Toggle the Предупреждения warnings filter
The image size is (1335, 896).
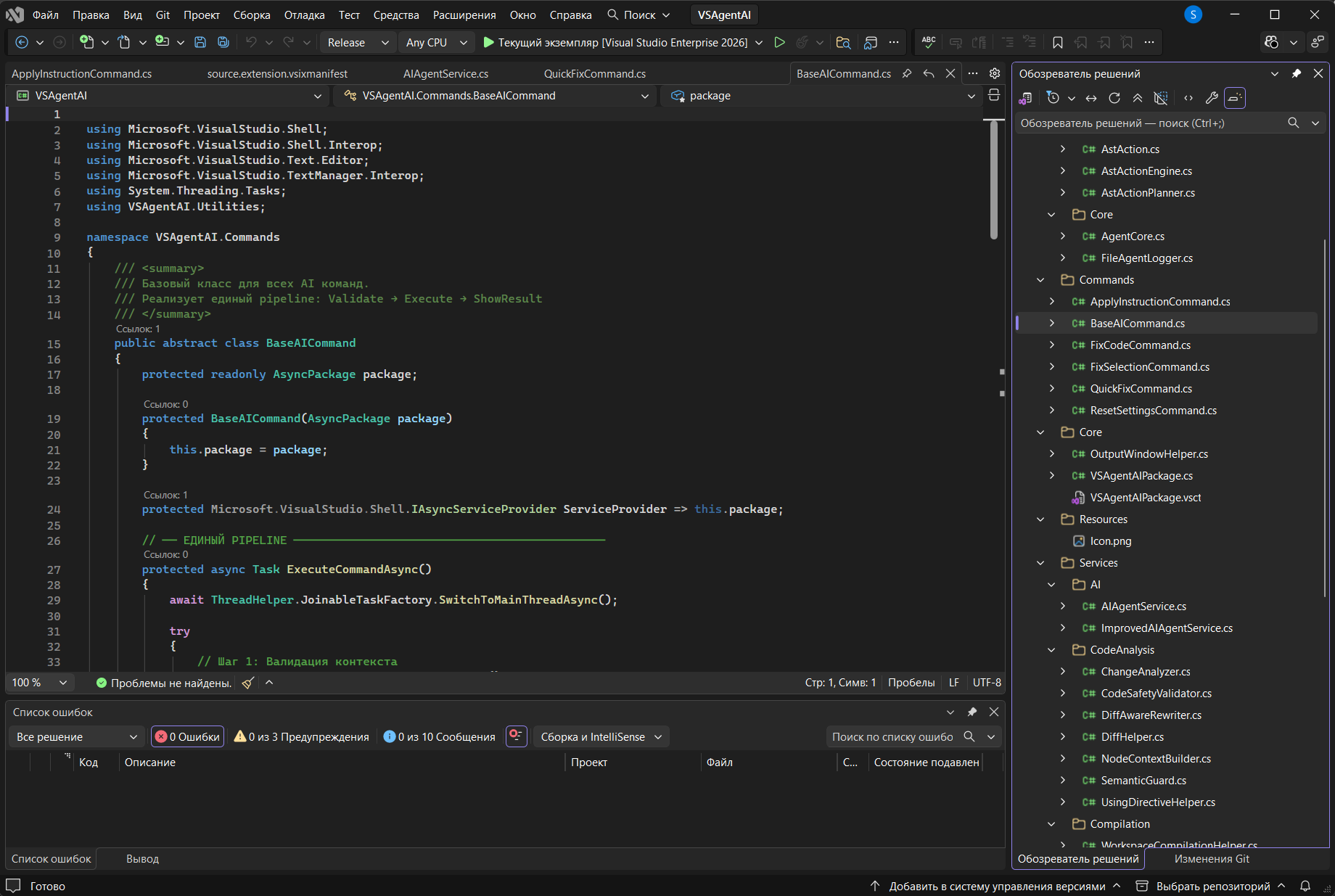pyautogui.click(x=302, y=737)
